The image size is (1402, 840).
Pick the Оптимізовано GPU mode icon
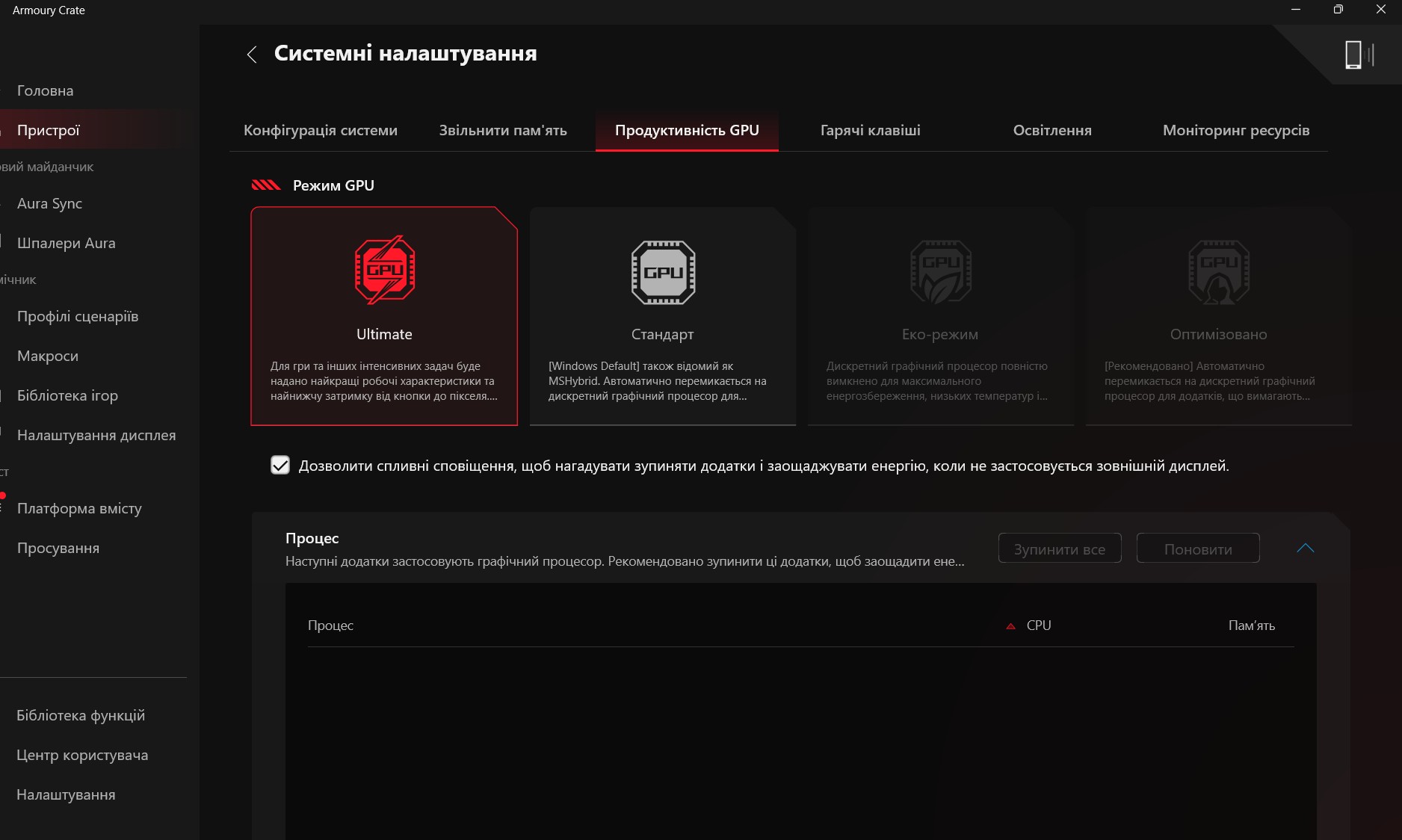coord(1218,271)
